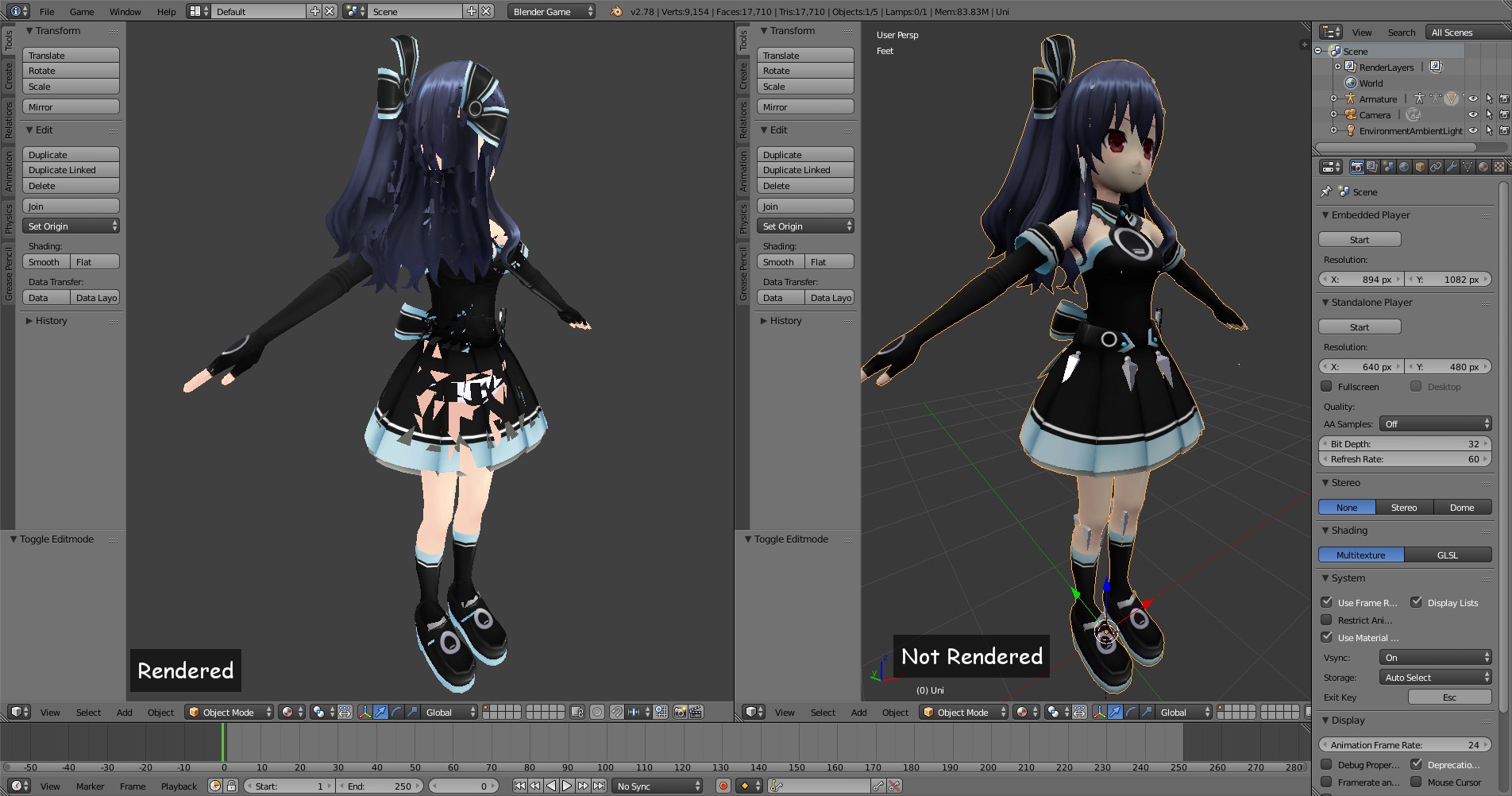Click the Render Layers properties icon

coord(1372,167)
